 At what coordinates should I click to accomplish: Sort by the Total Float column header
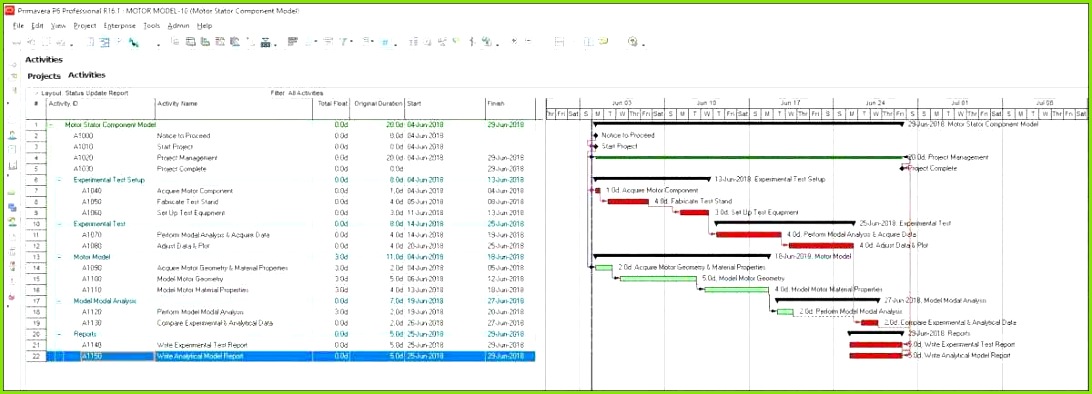[x=332, y=104]
